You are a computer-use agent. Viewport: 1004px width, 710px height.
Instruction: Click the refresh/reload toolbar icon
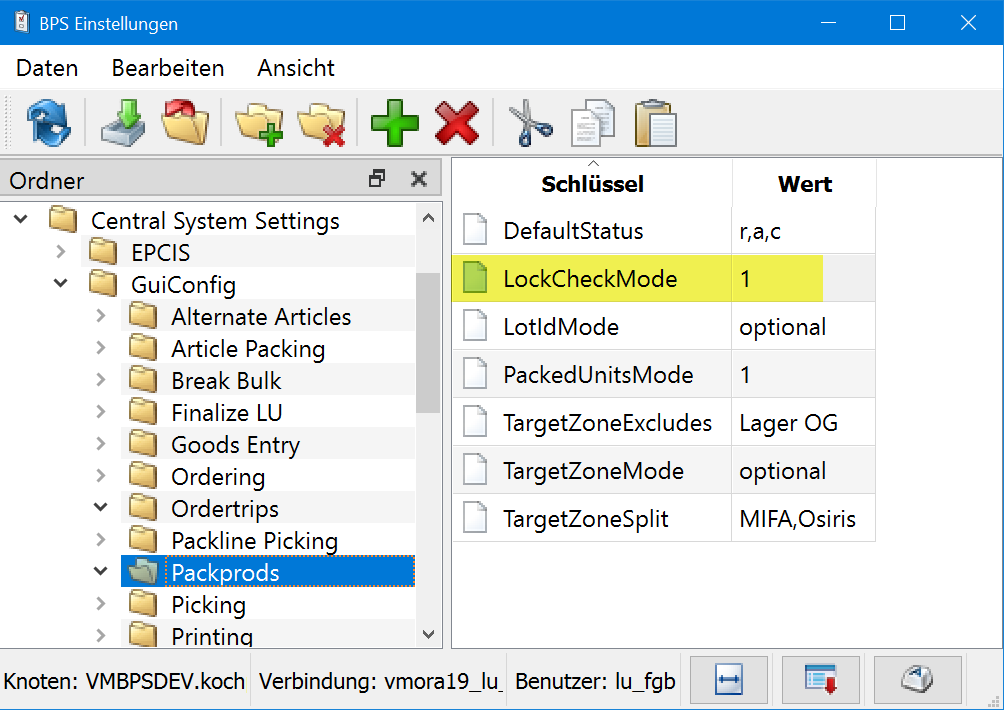pyautogui.click(x=47, y=124)
